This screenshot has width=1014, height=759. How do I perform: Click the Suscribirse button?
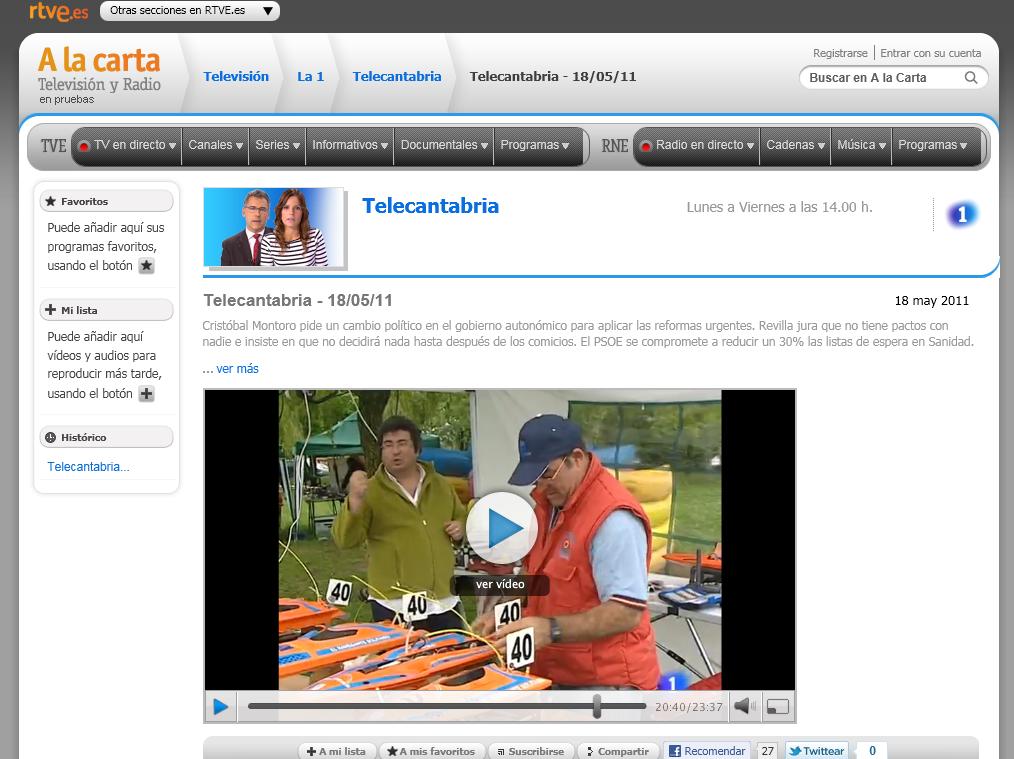pos(530,750)
